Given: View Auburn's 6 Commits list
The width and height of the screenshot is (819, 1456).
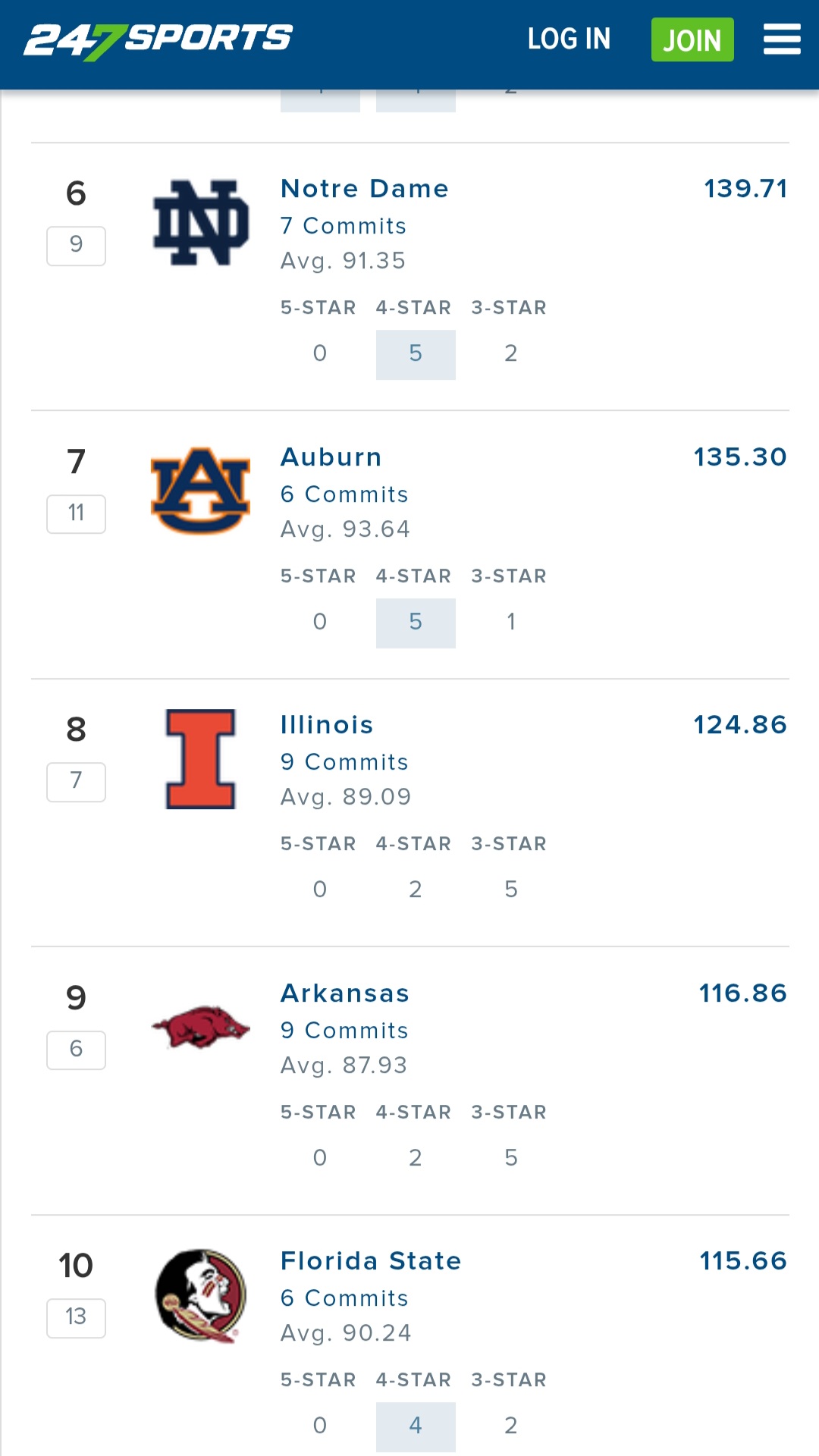Looking at the screenshot, I should point(344,494).
